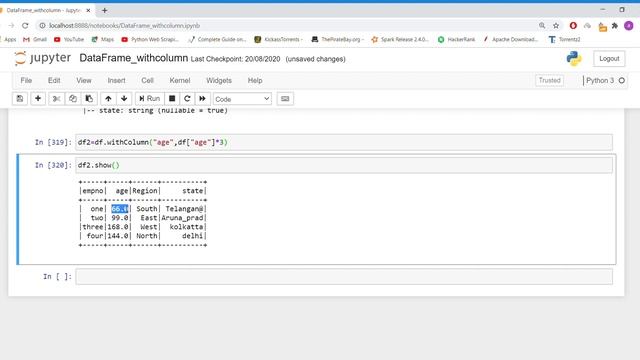Open the extensions puzzle icon
The width and height of the screenshot is (640, 360).
tap(615, 26)
